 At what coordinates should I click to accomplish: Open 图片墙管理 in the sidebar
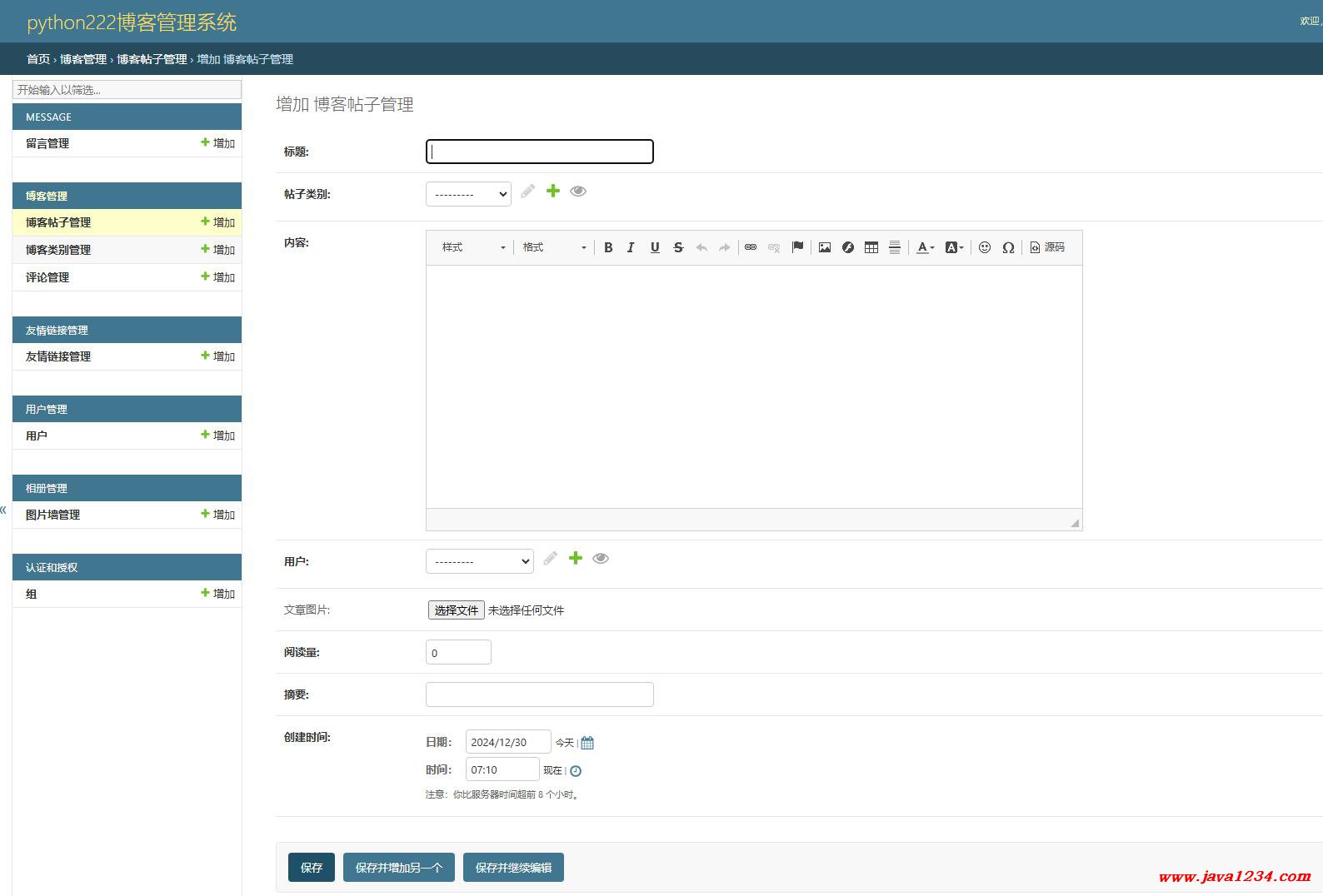(52, 515)
